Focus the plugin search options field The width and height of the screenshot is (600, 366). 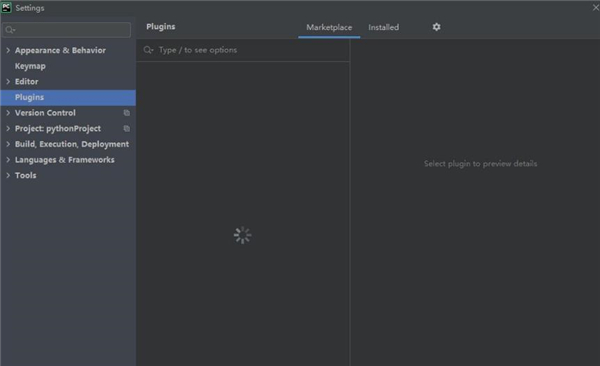click(x=243, y=50)
